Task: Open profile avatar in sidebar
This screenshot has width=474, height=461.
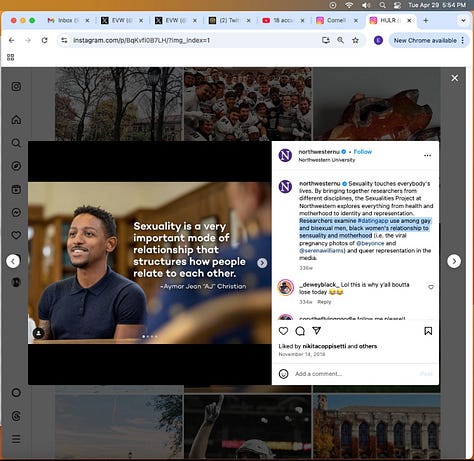Action: click(16, 282)
